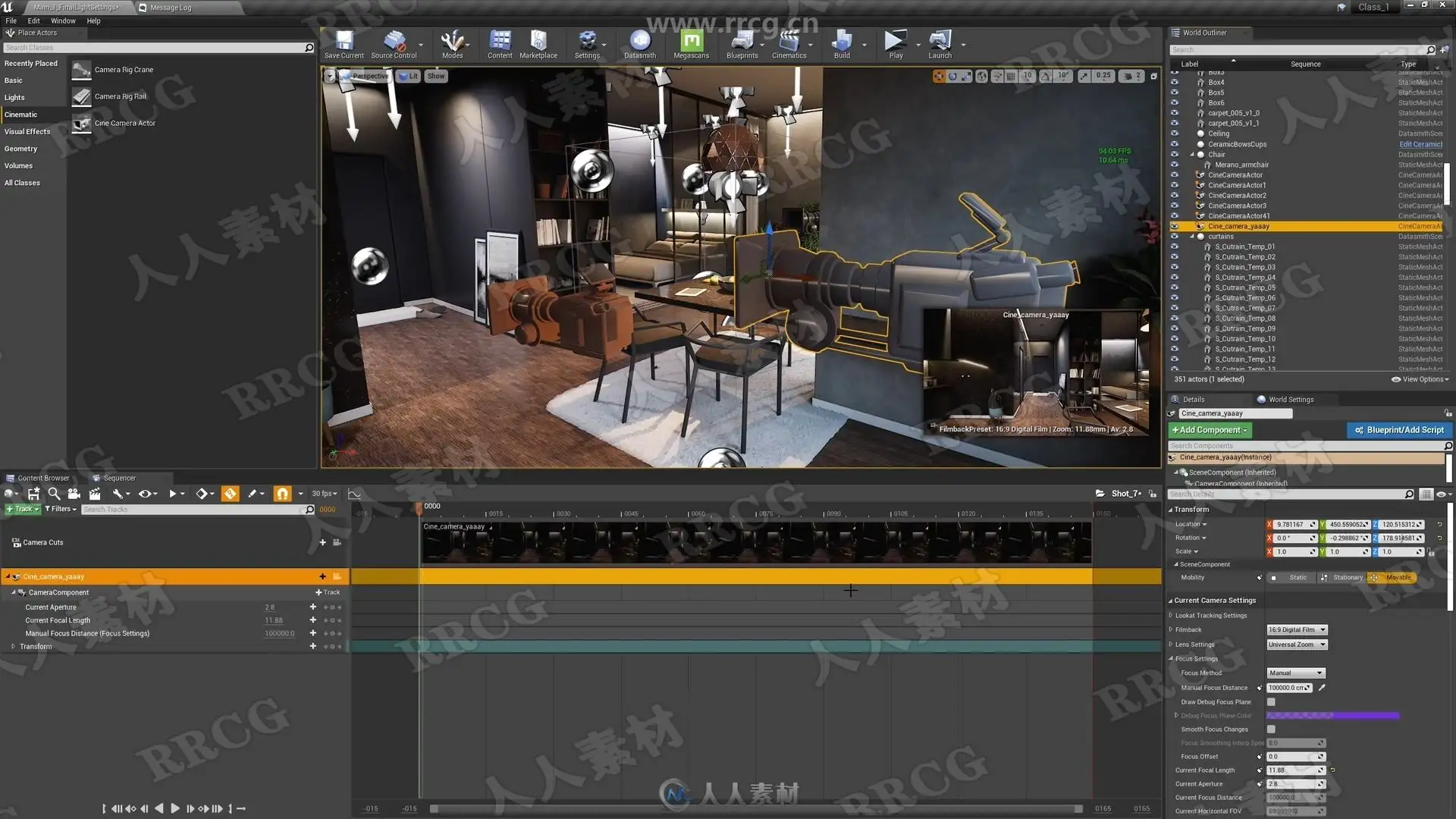Viewport: 1456px width, 819px height.
Task: Click the Add Component button
Action: click(x=1210, y=430)
